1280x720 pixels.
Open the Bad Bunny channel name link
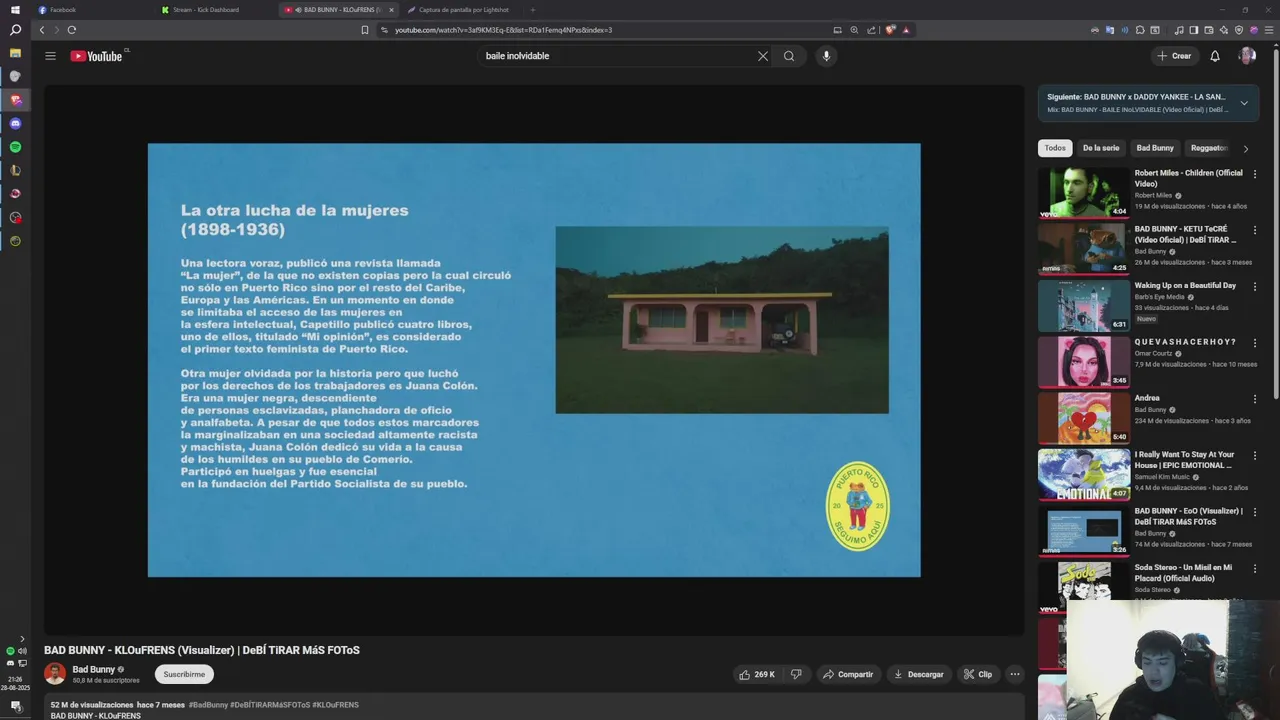coord(94,669)
